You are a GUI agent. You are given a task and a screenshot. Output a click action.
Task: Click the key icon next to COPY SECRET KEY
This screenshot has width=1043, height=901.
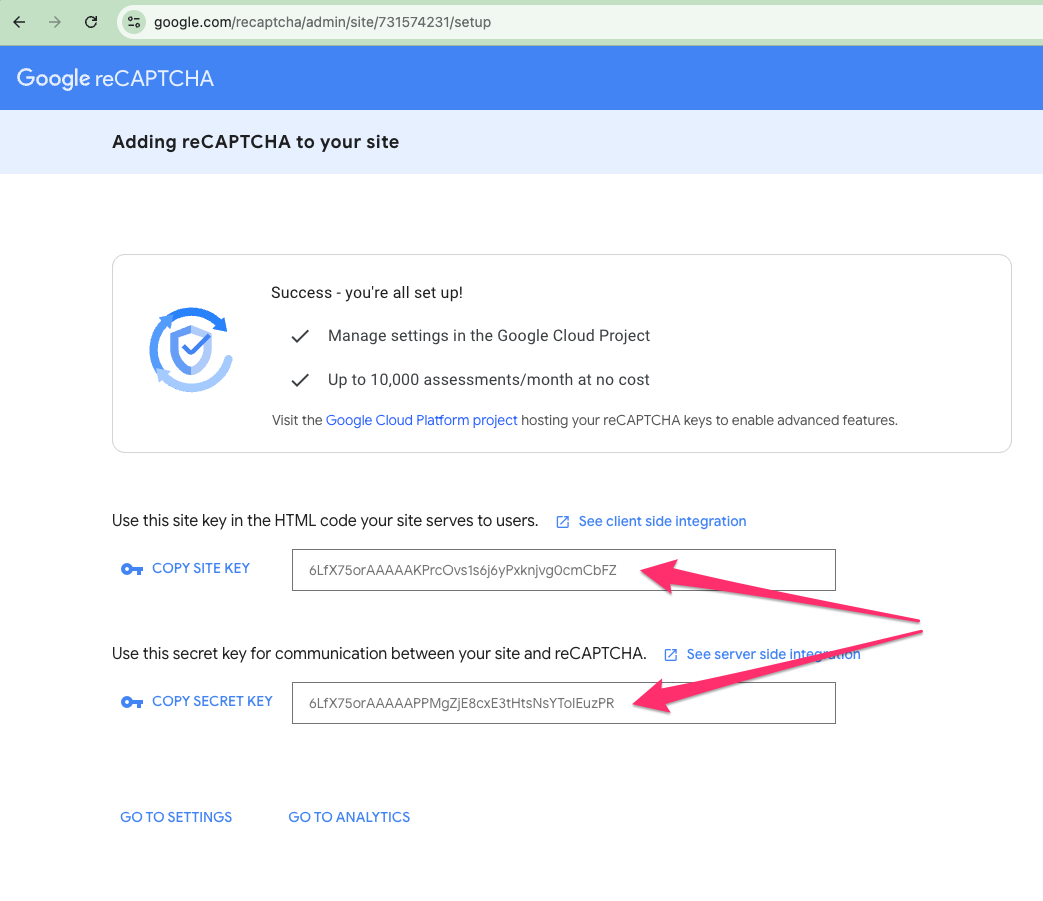click(x=132, y=702)
